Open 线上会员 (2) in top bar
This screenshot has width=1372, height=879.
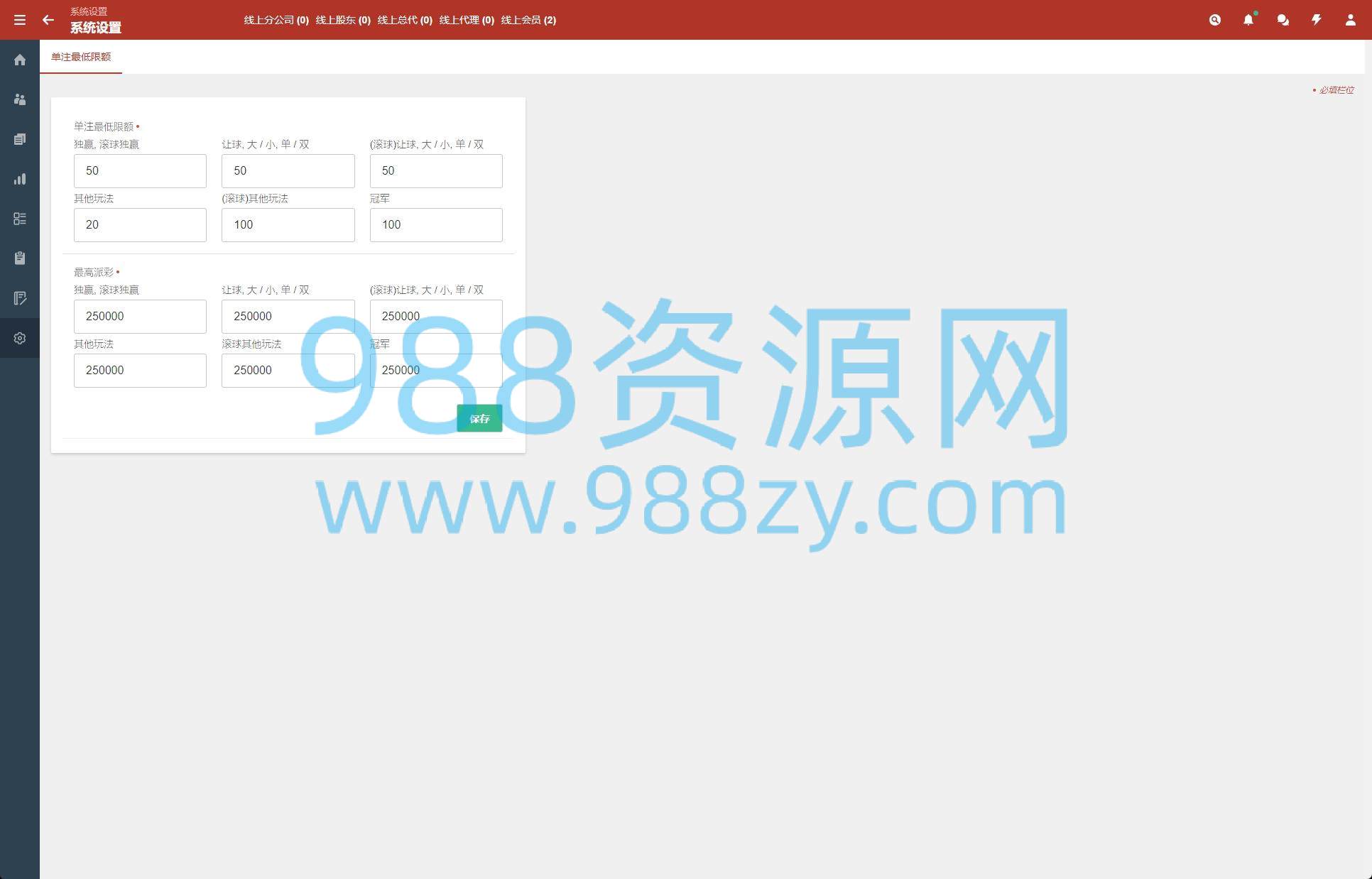(x=528, y=20)
